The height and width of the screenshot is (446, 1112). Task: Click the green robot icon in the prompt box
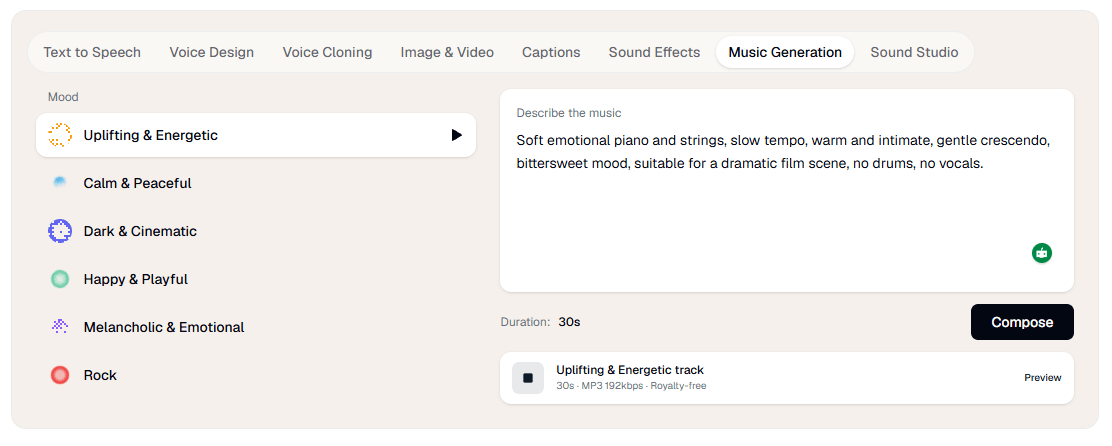[x=1042, y=252]
